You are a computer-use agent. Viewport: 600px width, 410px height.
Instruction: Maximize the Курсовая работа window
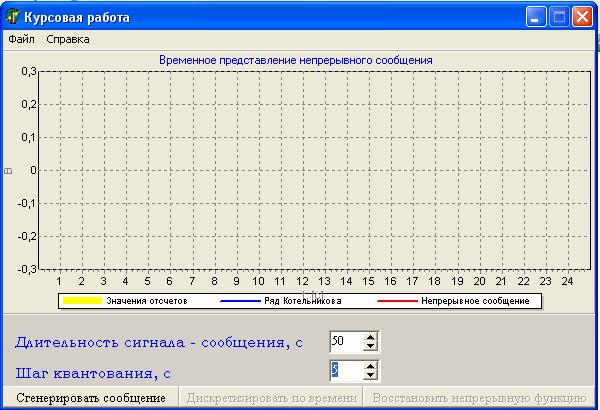click(x=559, y=17)
